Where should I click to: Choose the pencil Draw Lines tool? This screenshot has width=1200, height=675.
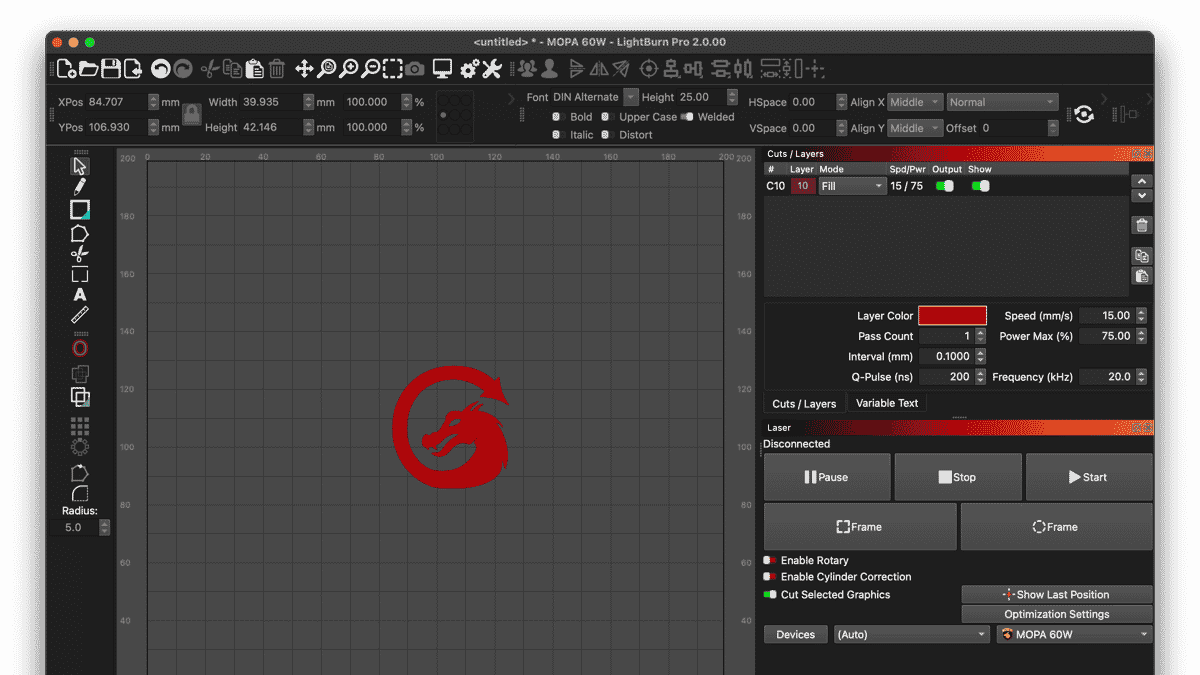pos(80,187)
